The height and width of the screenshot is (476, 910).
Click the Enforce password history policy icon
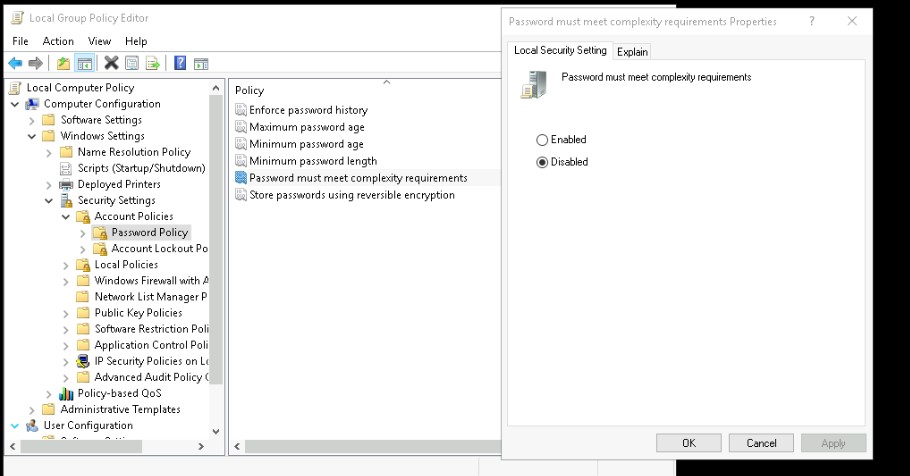[241, 110]
